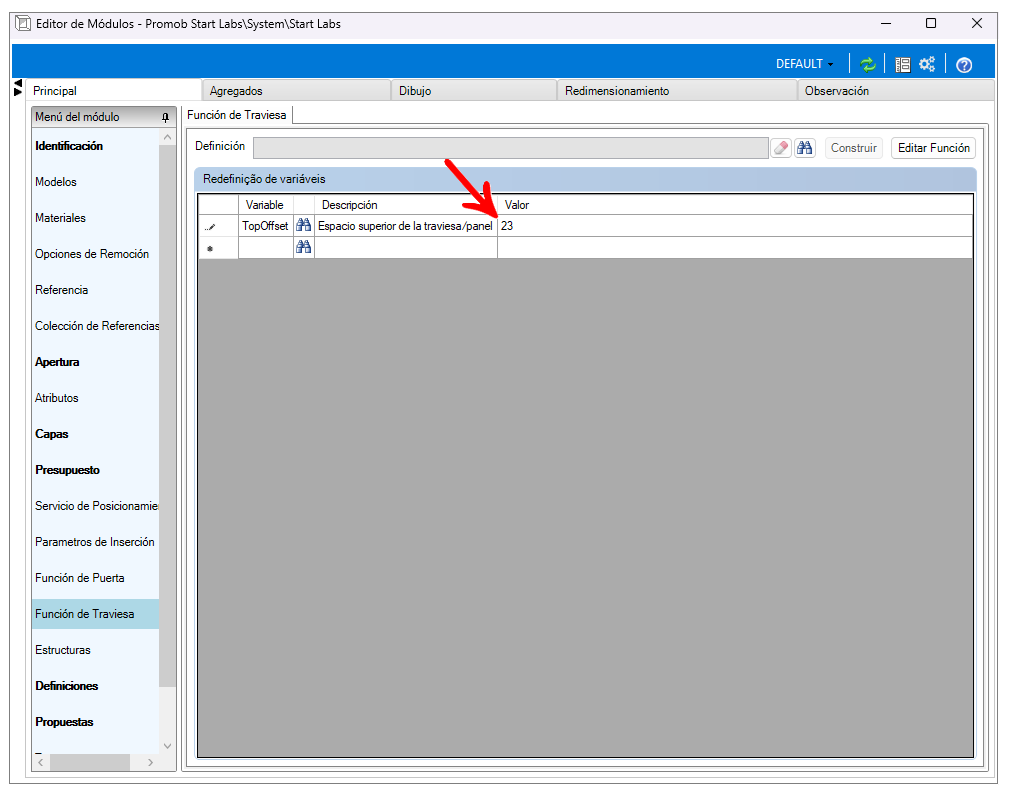The image size is (1010, 798).
Task: Click the Variable column header
Action: pyautogui.click(x=265, y=205)
